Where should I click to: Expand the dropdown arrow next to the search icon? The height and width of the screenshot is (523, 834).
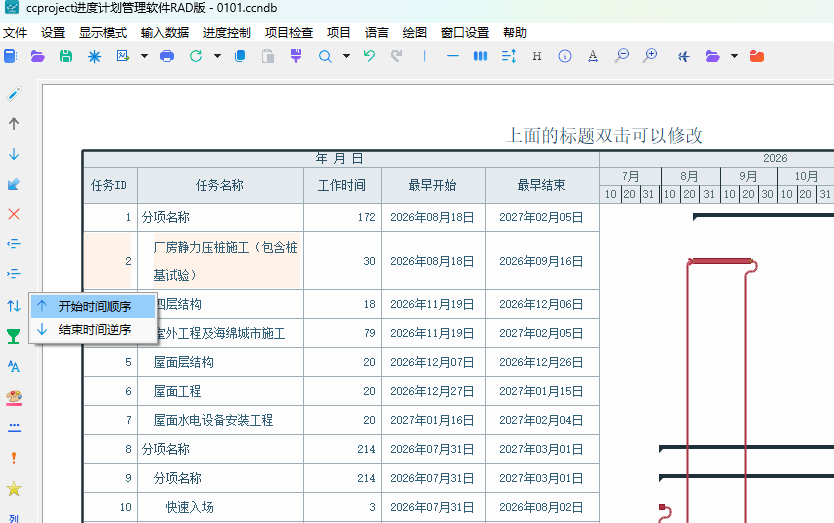point(346,56)
